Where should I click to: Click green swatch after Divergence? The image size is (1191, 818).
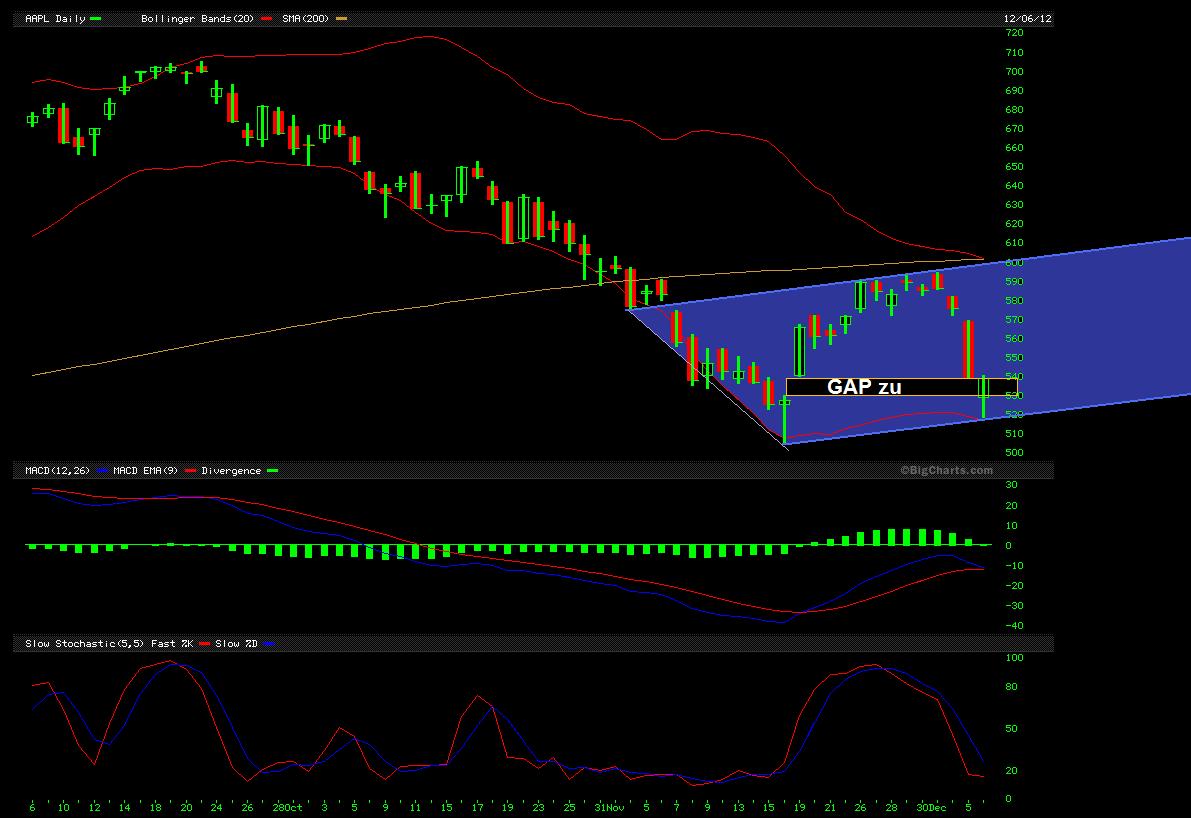[x=273, y=471]
